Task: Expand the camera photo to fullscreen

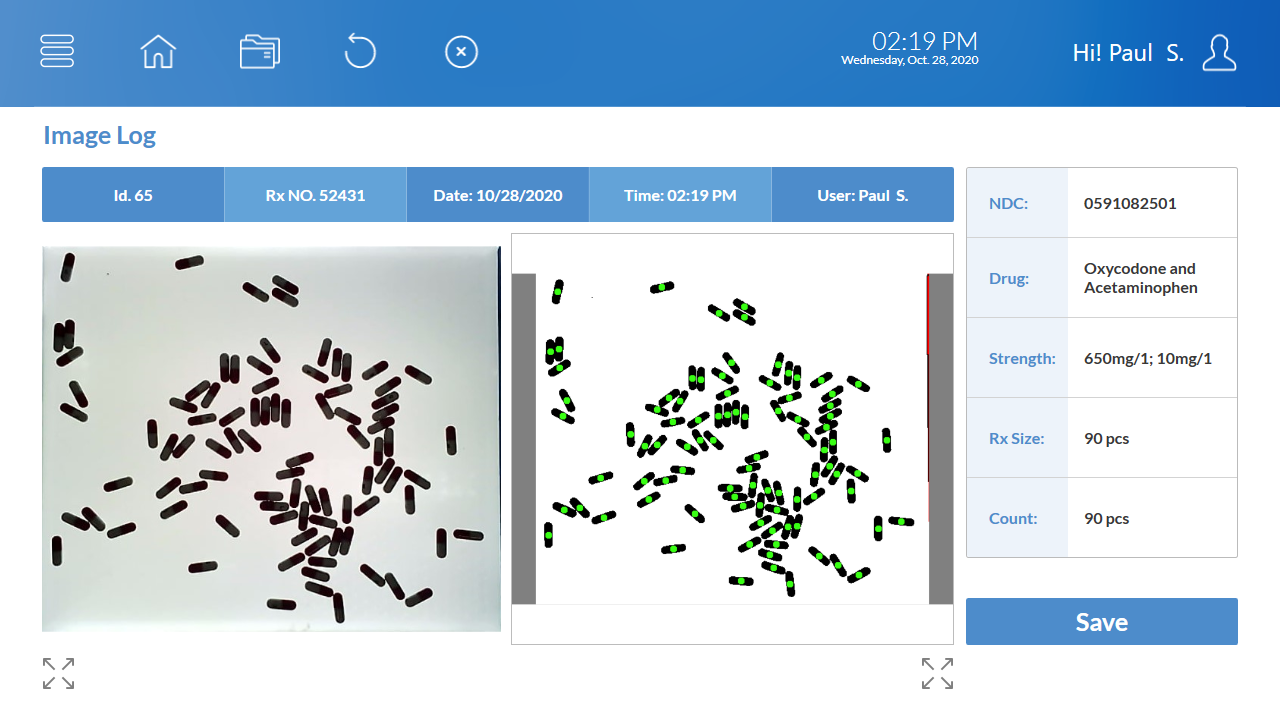Action: pyautogui.click(x=59, y=673)
